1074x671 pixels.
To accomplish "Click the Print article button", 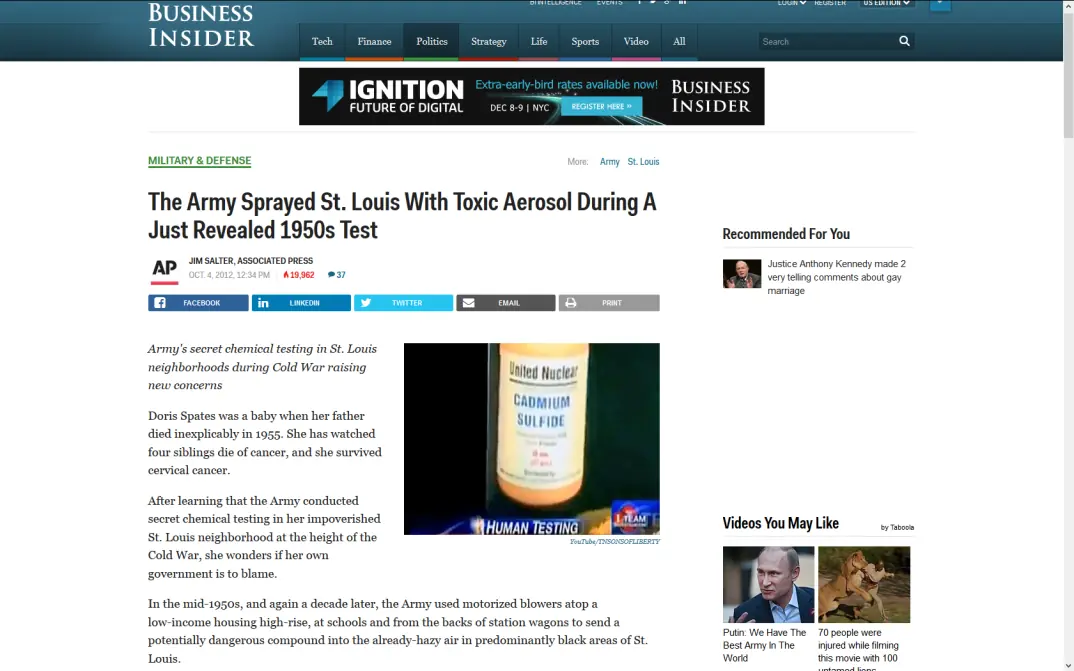I will pyautogui.click(x=609, y=303).
